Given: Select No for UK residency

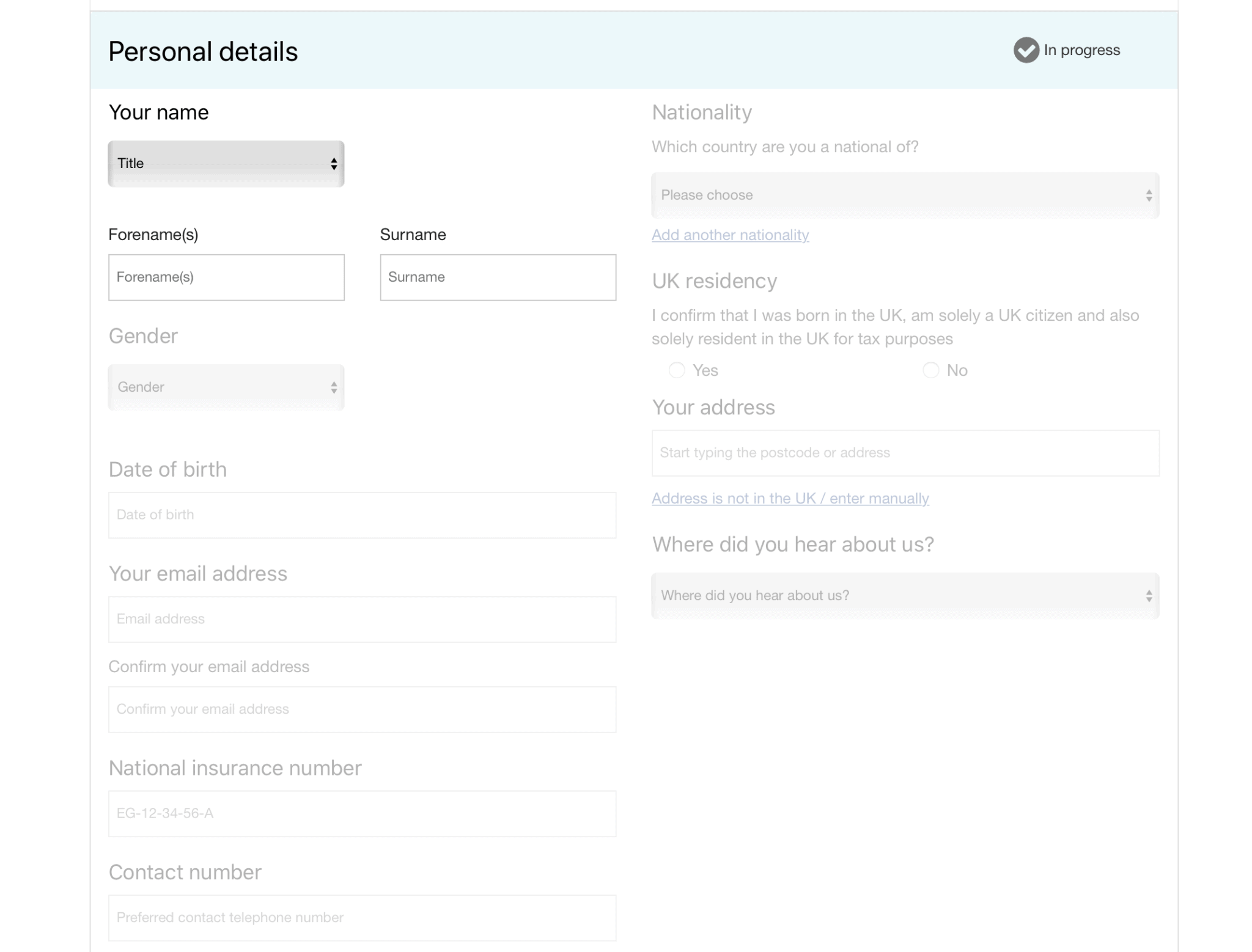Looking at the screenshot, I should pos(930,370).
